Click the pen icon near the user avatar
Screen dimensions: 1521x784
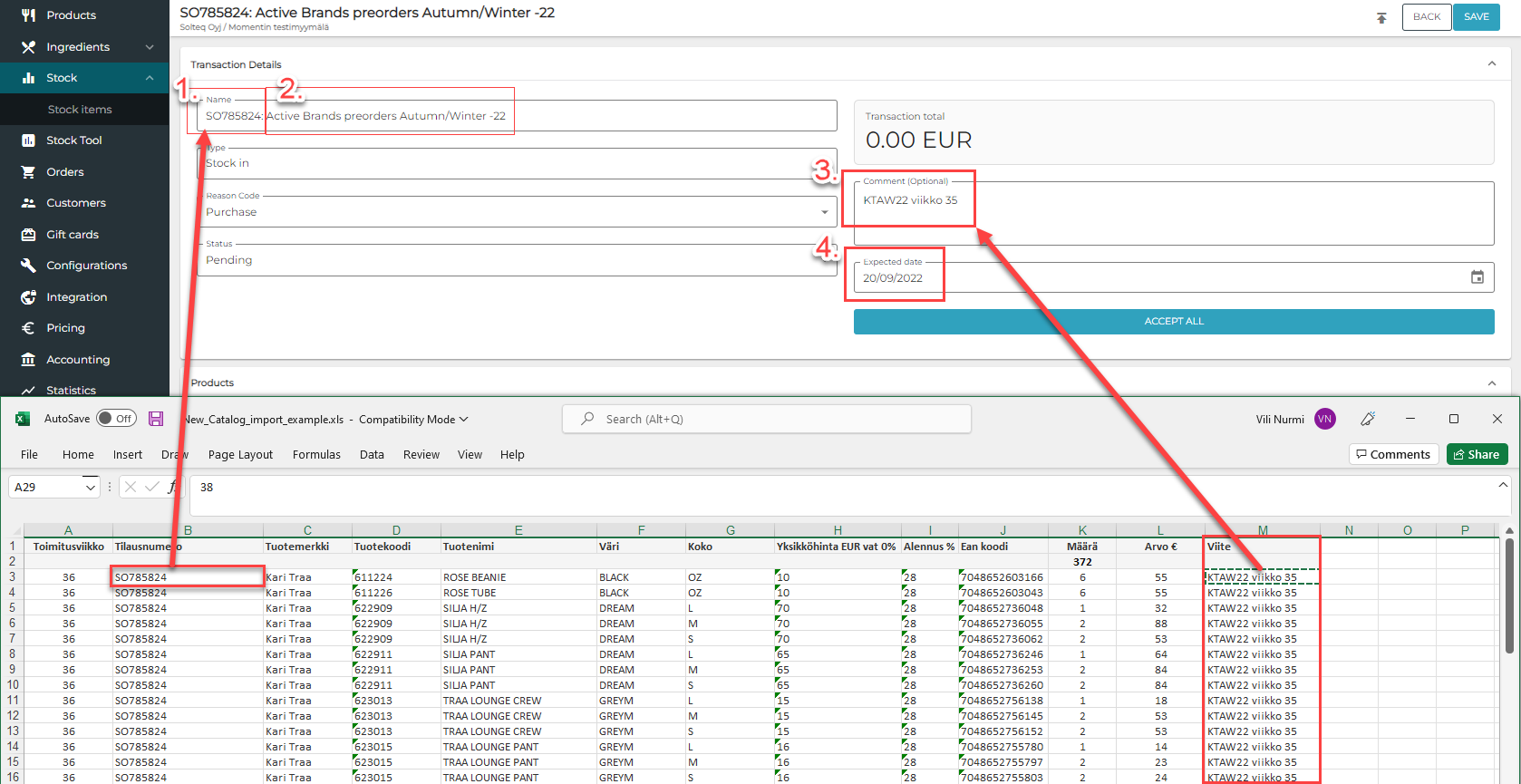1368,419
